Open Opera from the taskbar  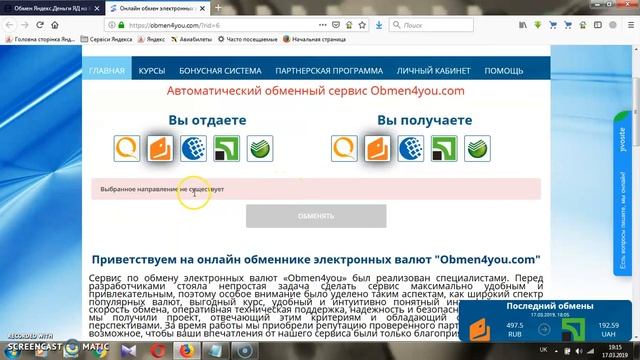point(158,351)
